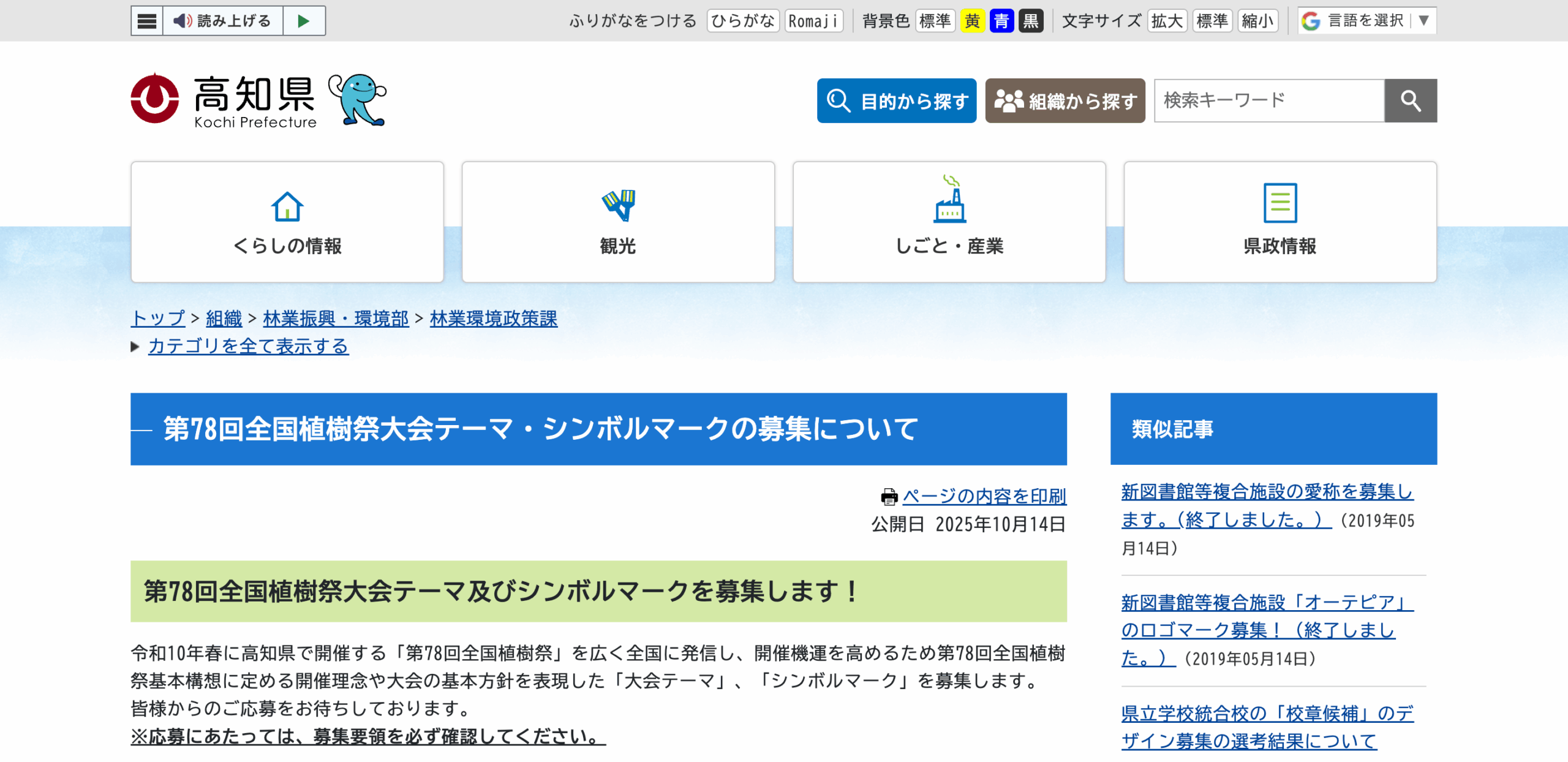Image resolution: width=1568 pixels, height=762 pixels.
Task: Click 組織から探す button
Action: tap(1065, 100)
